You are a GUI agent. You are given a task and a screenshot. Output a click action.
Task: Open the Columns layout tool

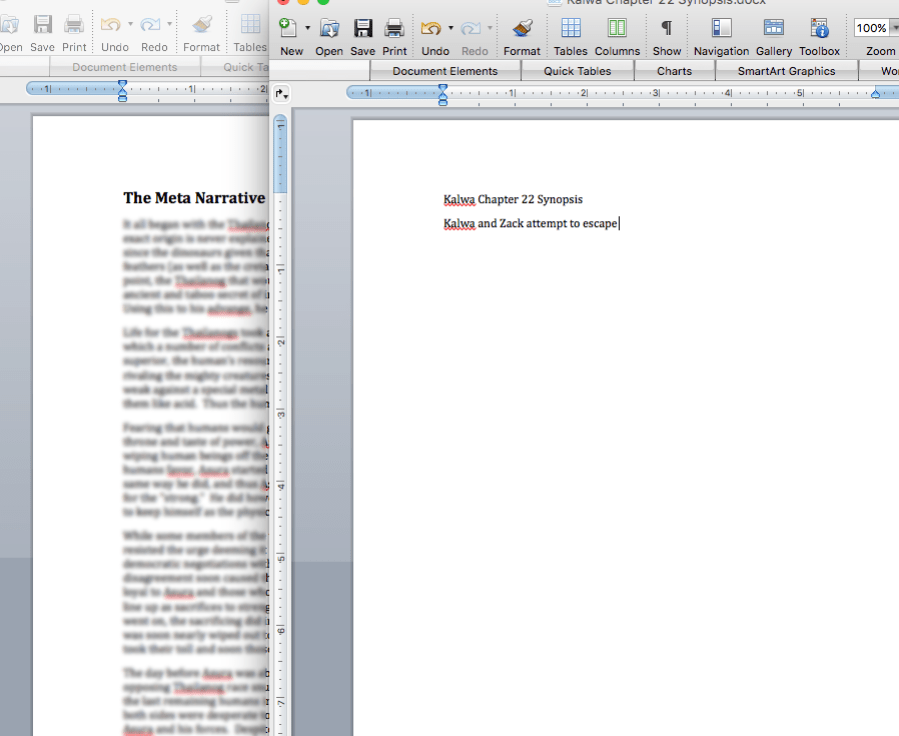[x=617, y=29]
